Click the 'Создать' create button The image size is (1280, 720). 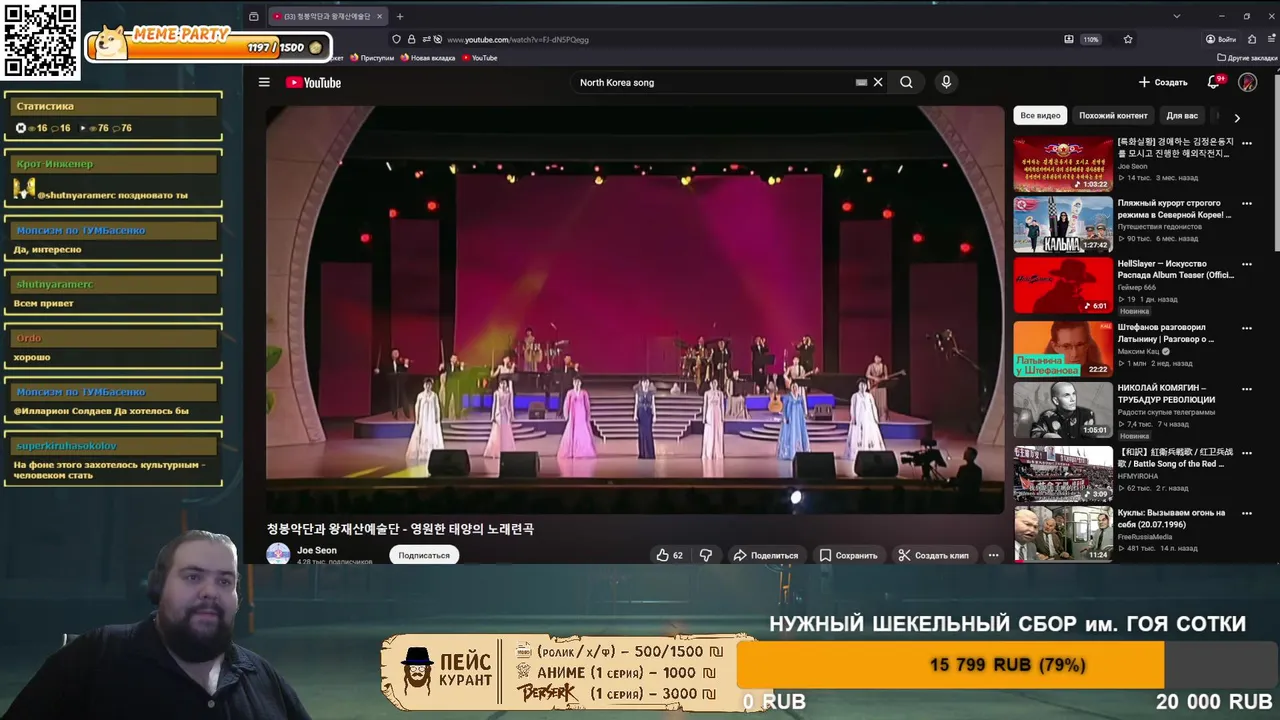point(1163,82)
